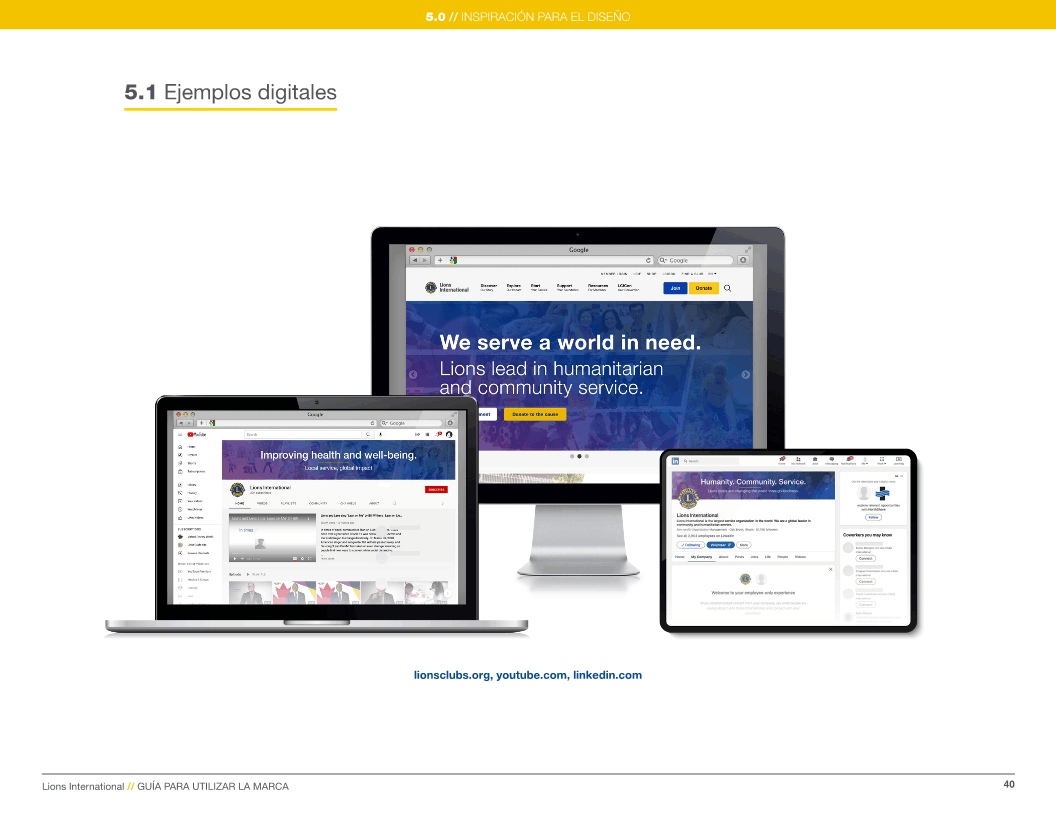Toggle the Following button on LinkedIn
The width and height of the screenshot is (1056, 816).
[x=691, y=545]
